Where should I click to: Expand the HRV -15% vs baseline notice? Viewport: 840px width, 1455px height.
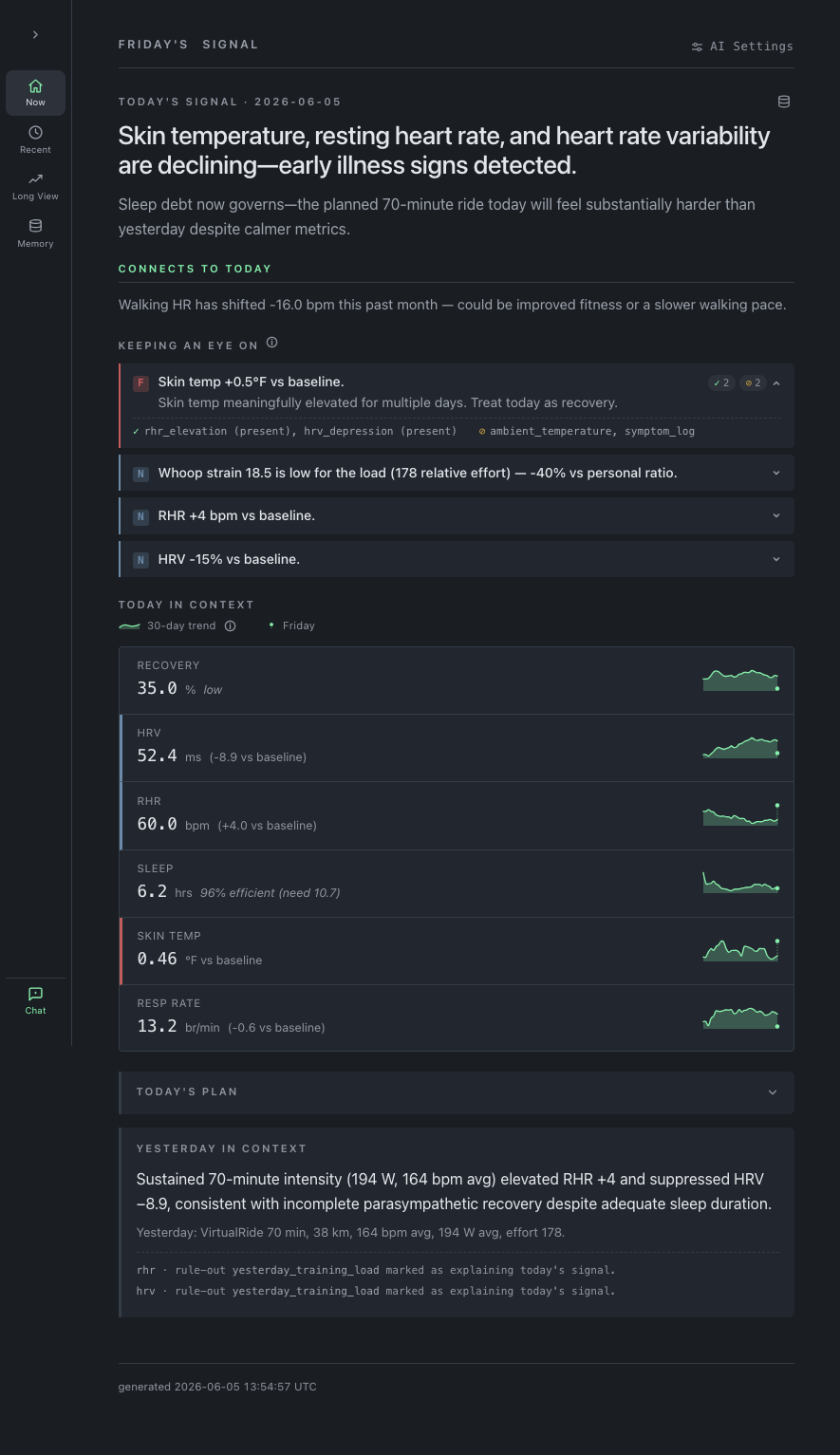coord(457,559)
